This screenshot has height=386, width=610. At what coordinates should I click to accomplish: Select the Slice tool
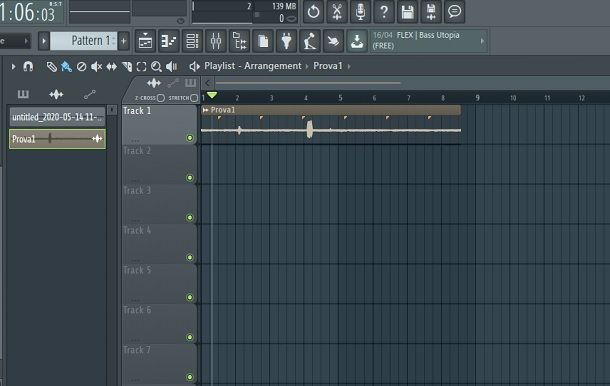pyautogui.click(x=127, y=67)
